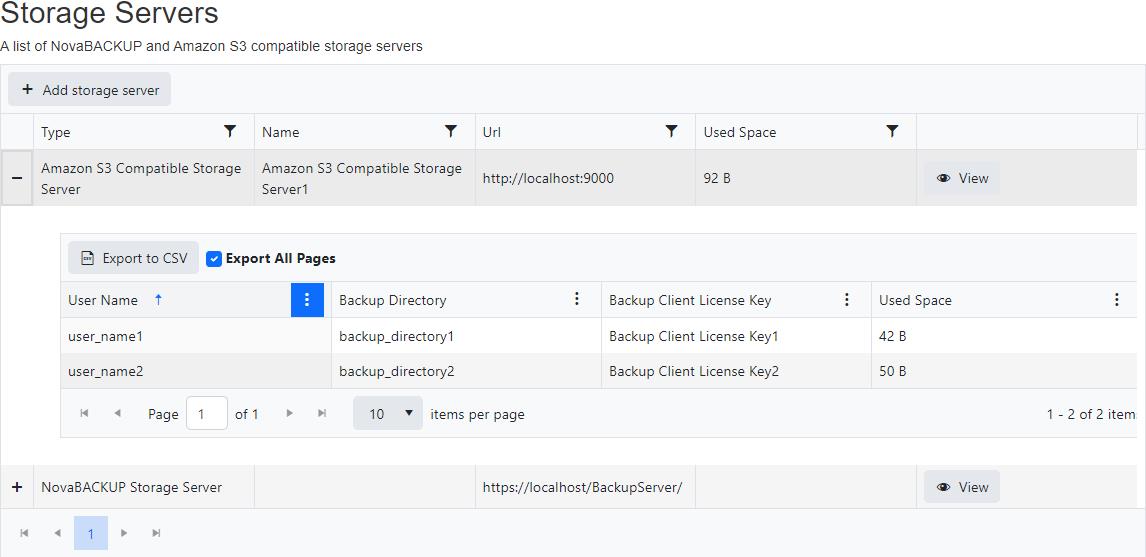Select page 1 in storage servers pager

click(x=91, y=533)
